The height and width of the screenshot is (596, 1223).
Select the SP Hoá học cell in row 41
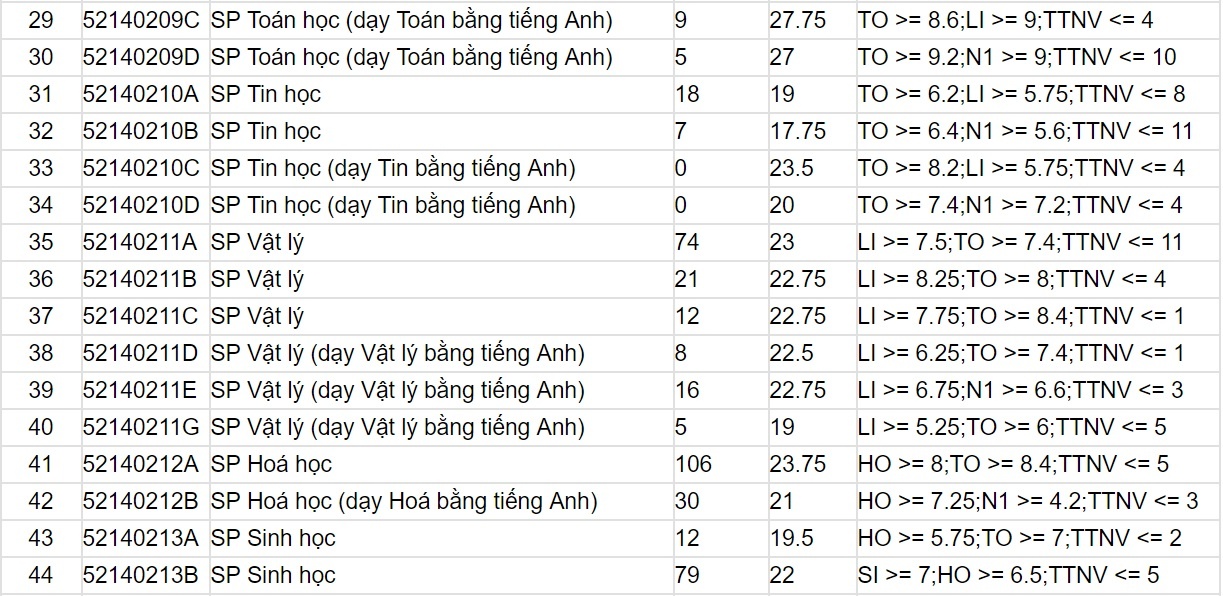pos(440,464)
